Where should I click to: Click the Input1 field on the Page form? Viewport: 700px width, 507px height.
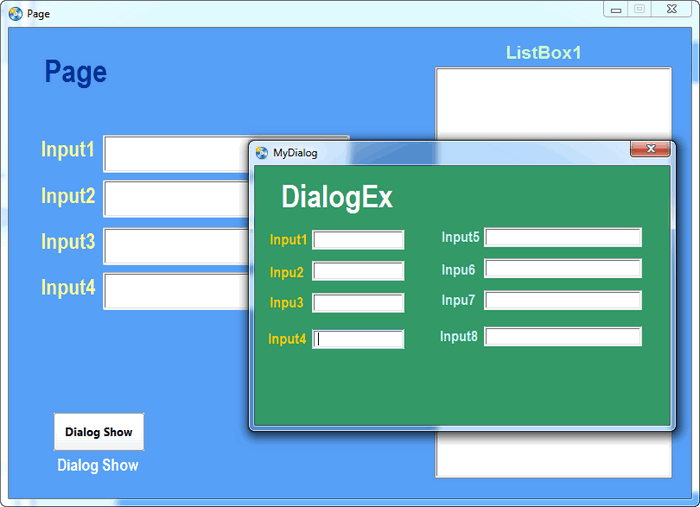[175, 154]
